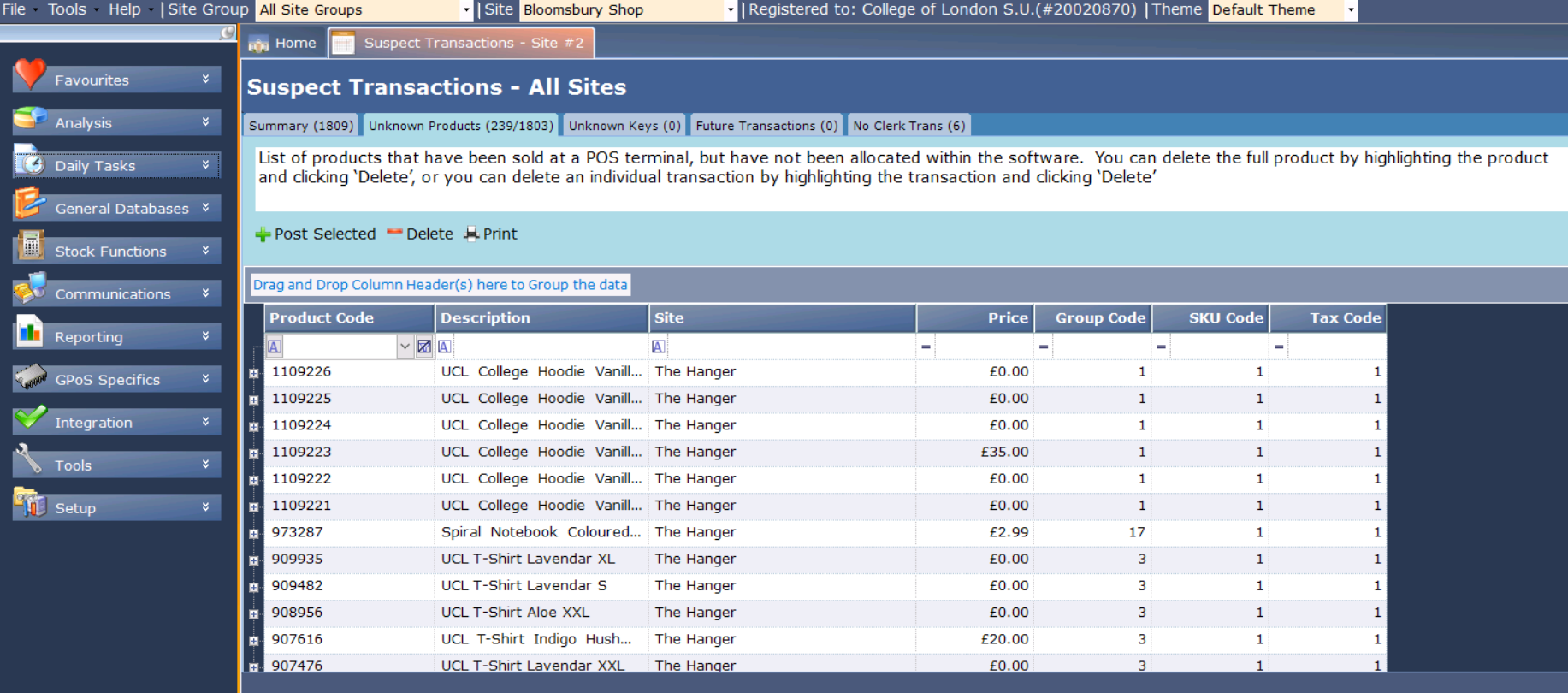The width and height of the screenshot is (1568, 693).
Task: Click Post Selected button
Action: click(x=316, y=234)
